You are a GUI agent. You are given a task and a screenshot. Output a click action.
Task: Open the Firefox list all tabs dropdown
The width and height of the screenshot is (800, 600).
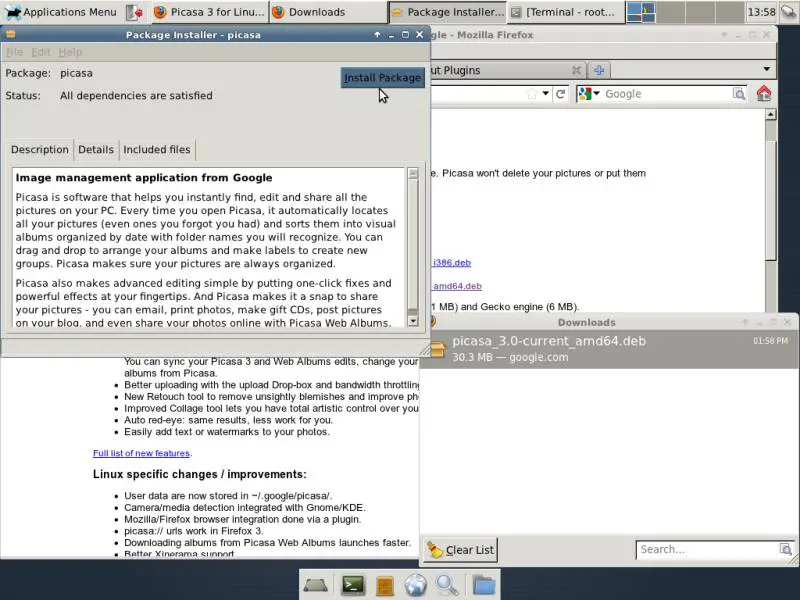766,69
